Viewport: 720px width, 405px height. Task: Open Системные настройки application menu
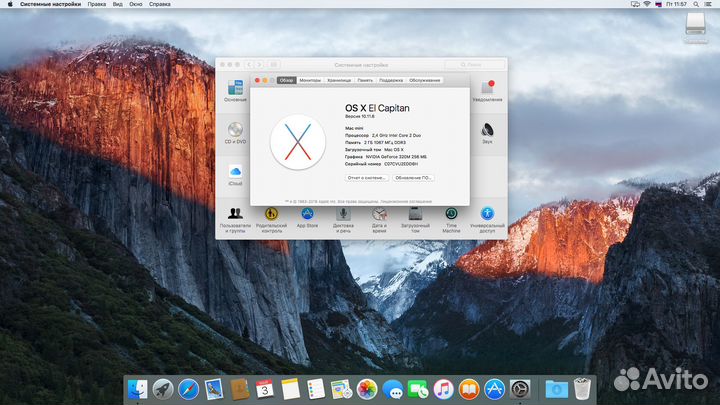point(51,4)
